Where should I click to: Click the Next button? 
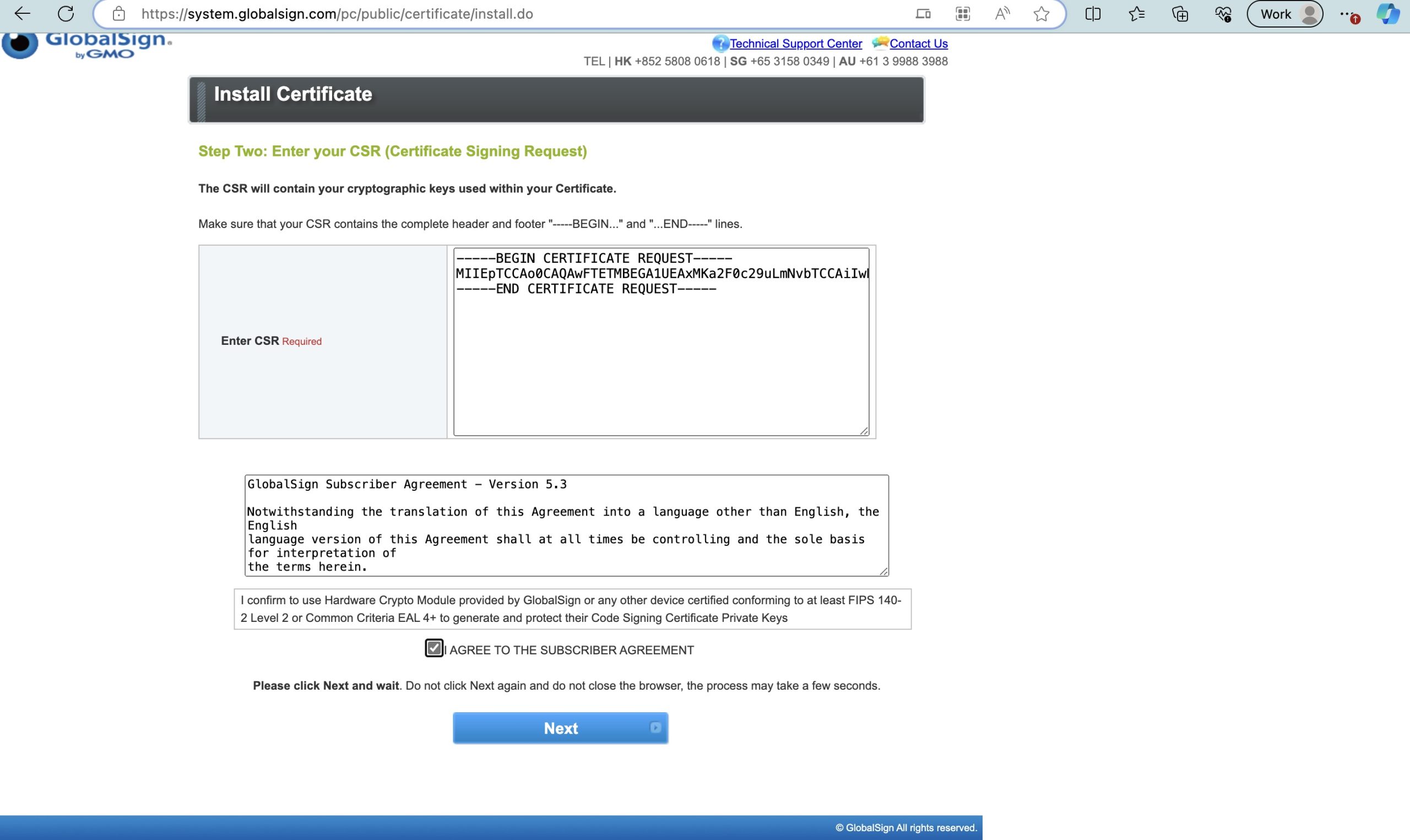pyautogui.click(x=560, y=728)
